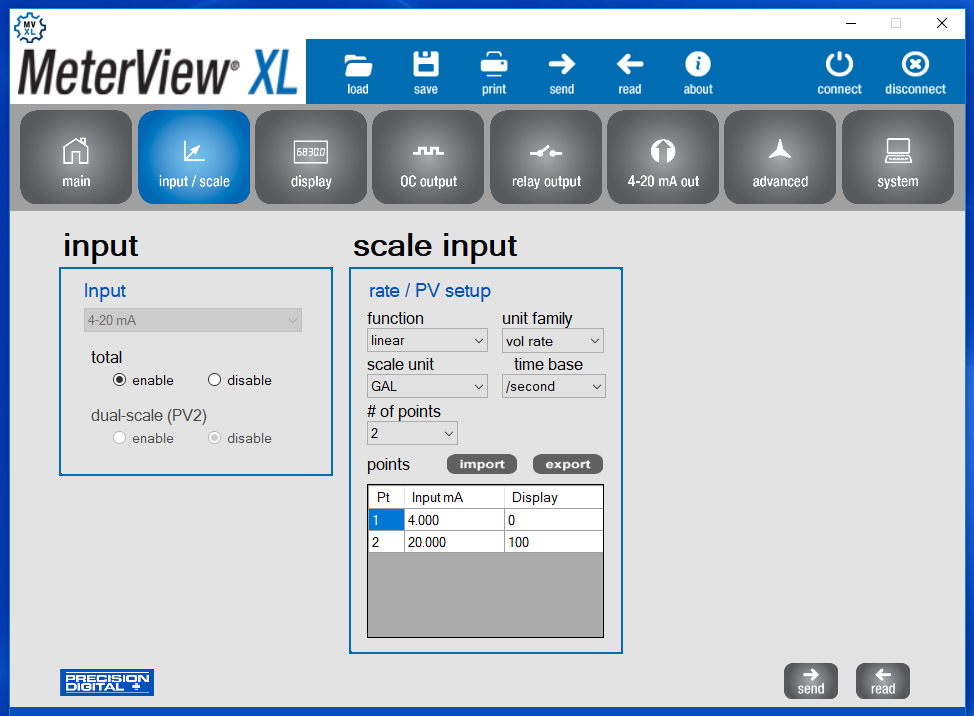Viewport: 974px width, 716px height.
Task: Click the Display value 0 cell
Action: pyautogui.click(x=553, y=520)
